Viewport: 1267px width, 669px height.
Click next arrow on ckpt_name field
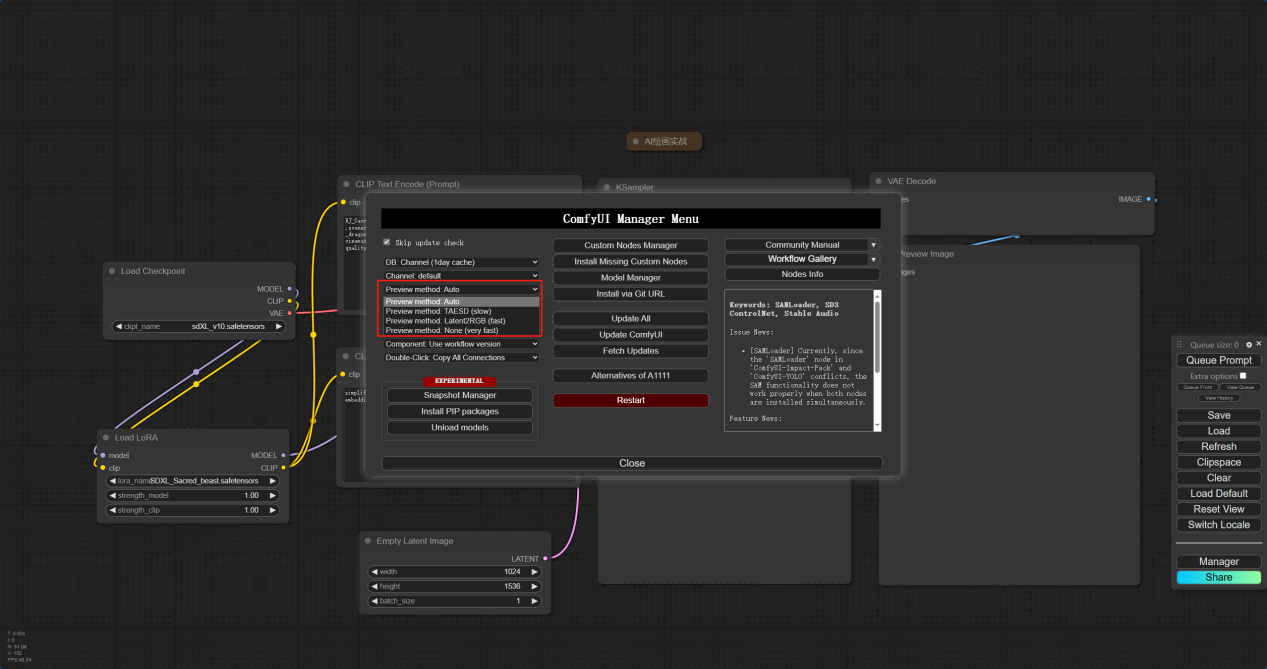[278, 326]
